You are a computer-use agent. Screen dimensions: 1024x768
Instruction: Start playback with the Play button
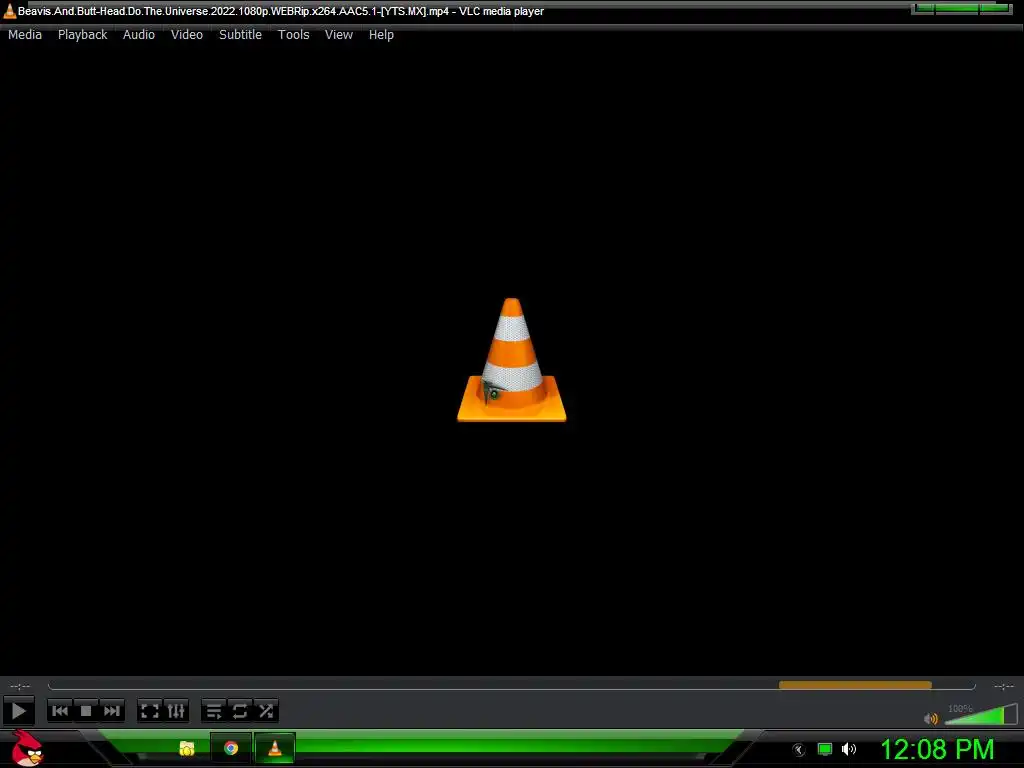click(x=18, y=711)
